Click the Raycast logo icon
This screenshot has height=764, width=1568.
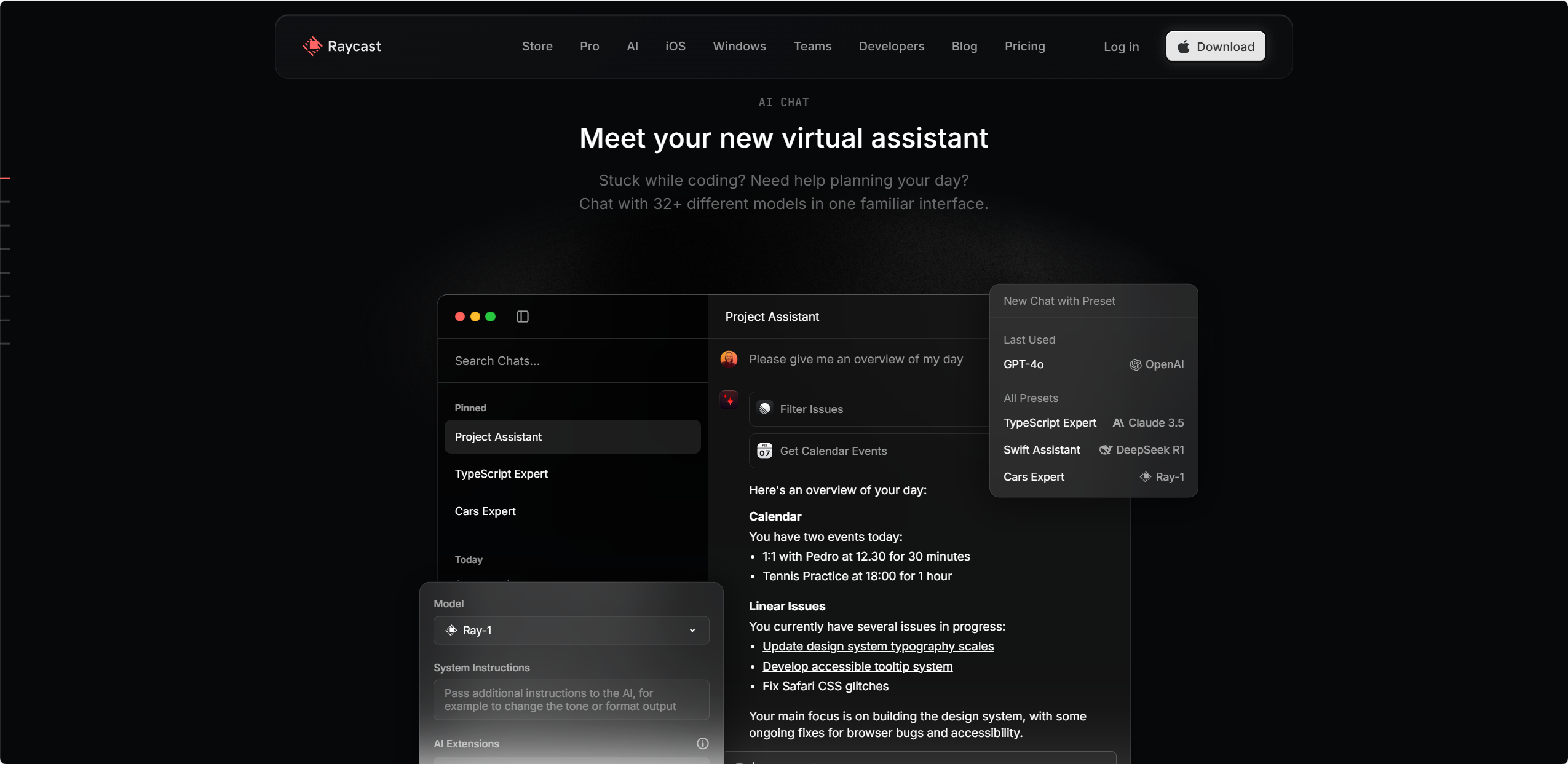[x=312, y=46]
